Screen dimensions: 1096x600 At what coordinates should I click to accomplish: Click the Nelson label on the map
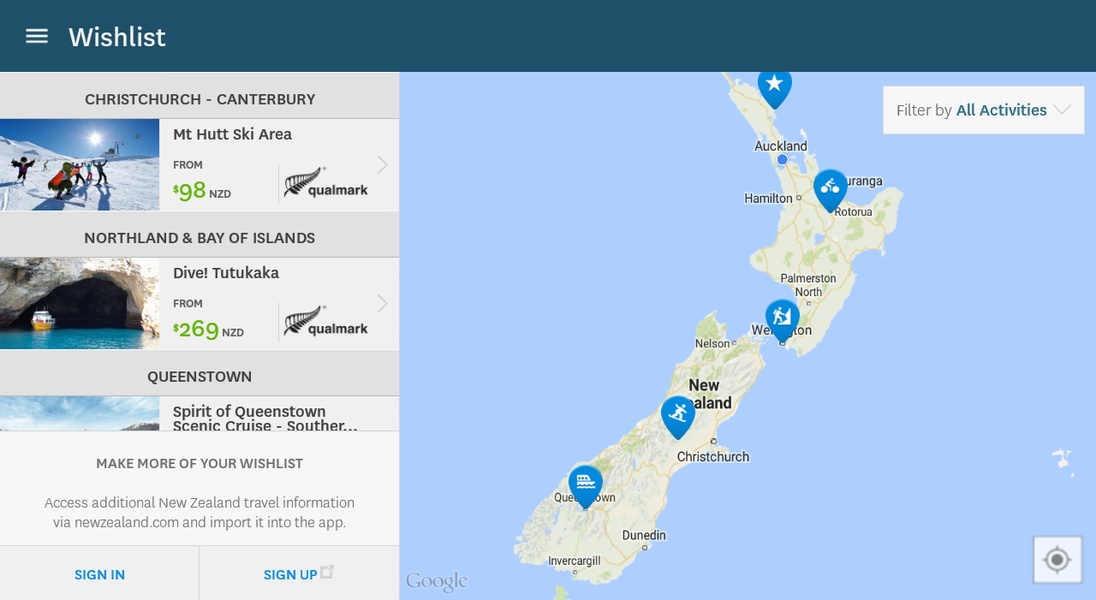712,343
